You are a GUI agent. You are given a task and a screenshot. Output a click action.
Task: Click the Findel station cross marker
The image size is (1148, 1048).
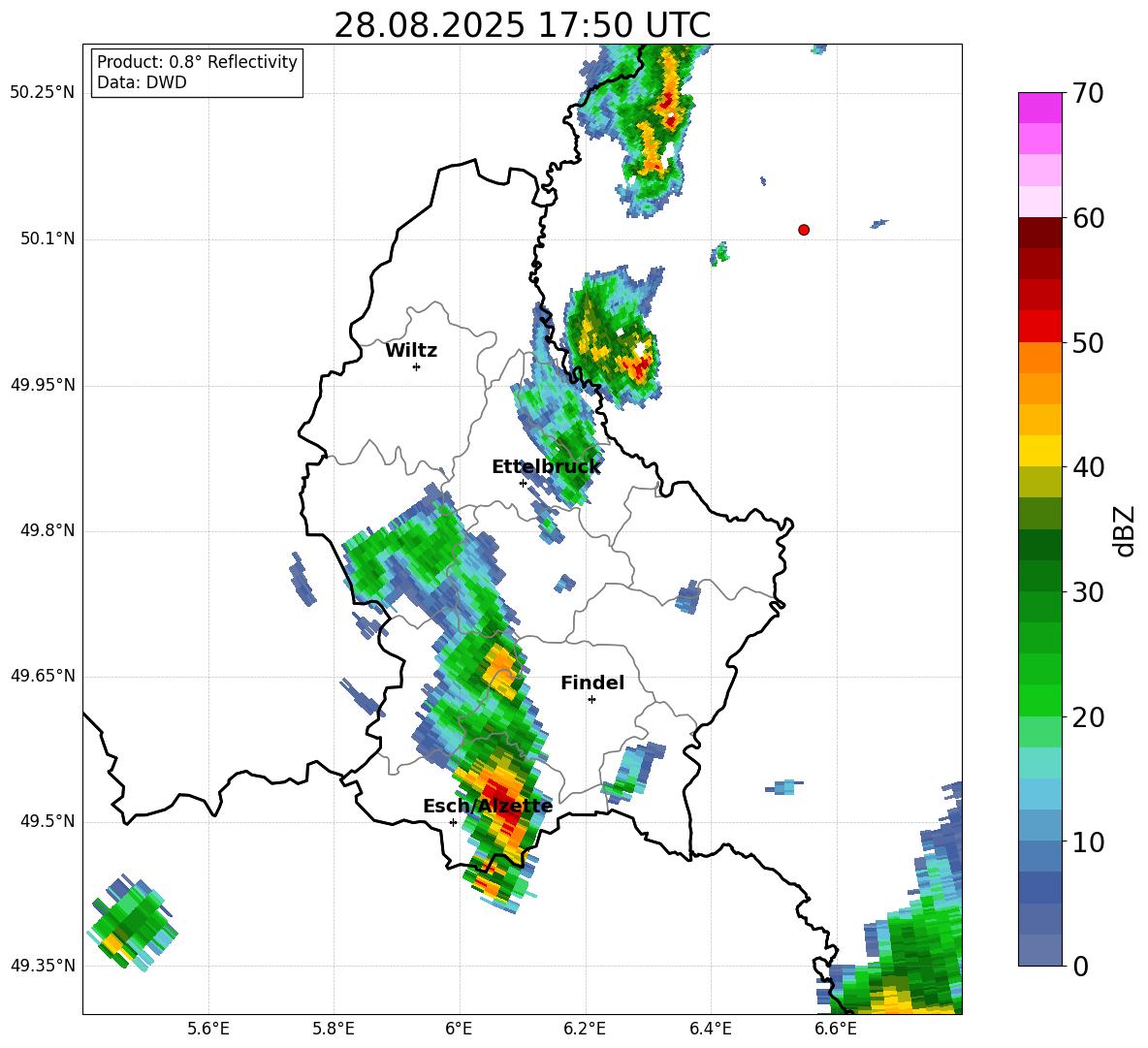pyautogui.click(x=591, y=700)
